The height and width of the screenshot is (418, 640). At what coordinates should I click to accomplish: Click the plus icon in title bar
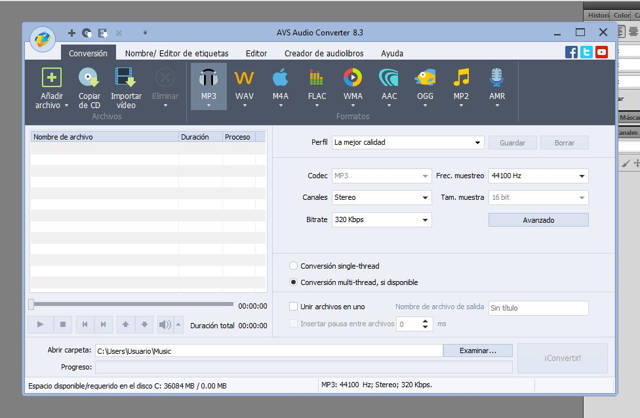pos(71,33)
